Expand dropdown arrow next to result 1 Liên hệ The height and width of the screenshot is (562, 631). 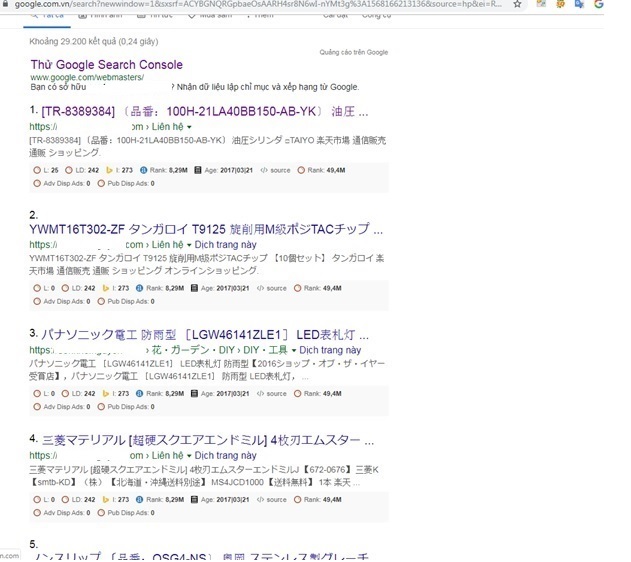click(x=189, y=127)
